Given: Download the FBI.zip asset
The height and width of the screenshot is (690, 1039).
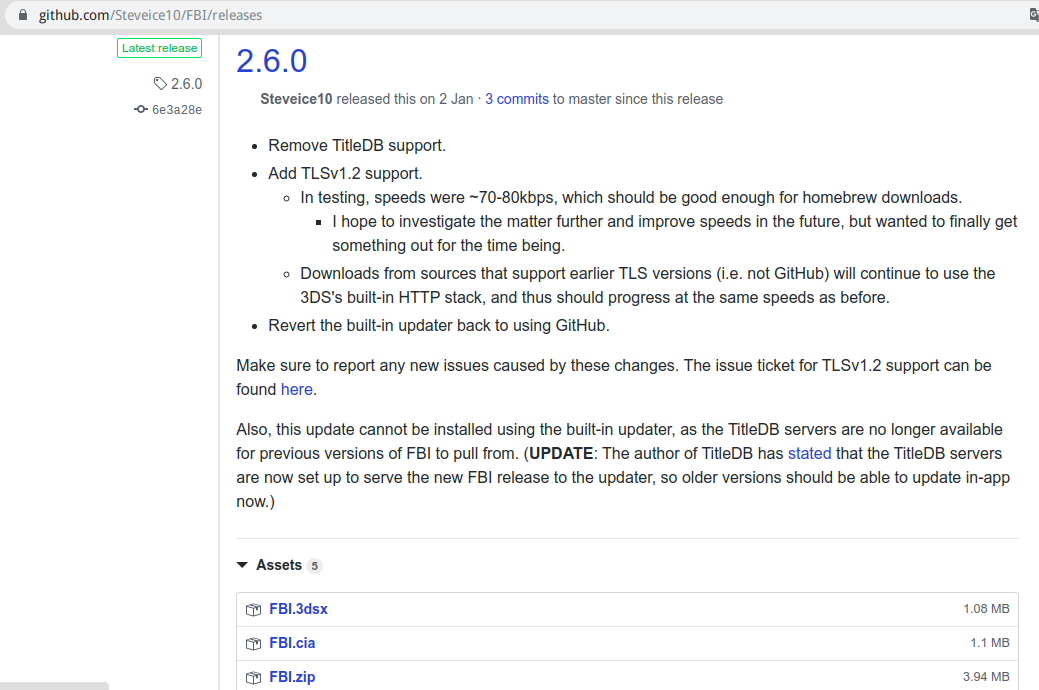Looking at the screenshot, I should point(292,677).
